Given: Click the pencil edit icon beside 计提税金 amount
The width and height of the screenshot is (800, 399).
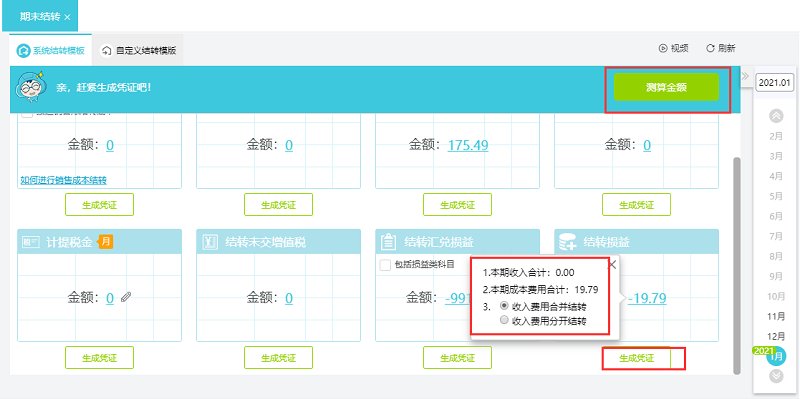Looking at the screenshot, I should (x=126, y=298).
